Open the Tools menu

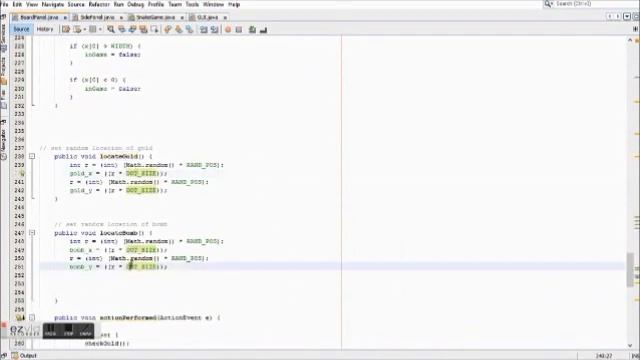pos(192,4)
